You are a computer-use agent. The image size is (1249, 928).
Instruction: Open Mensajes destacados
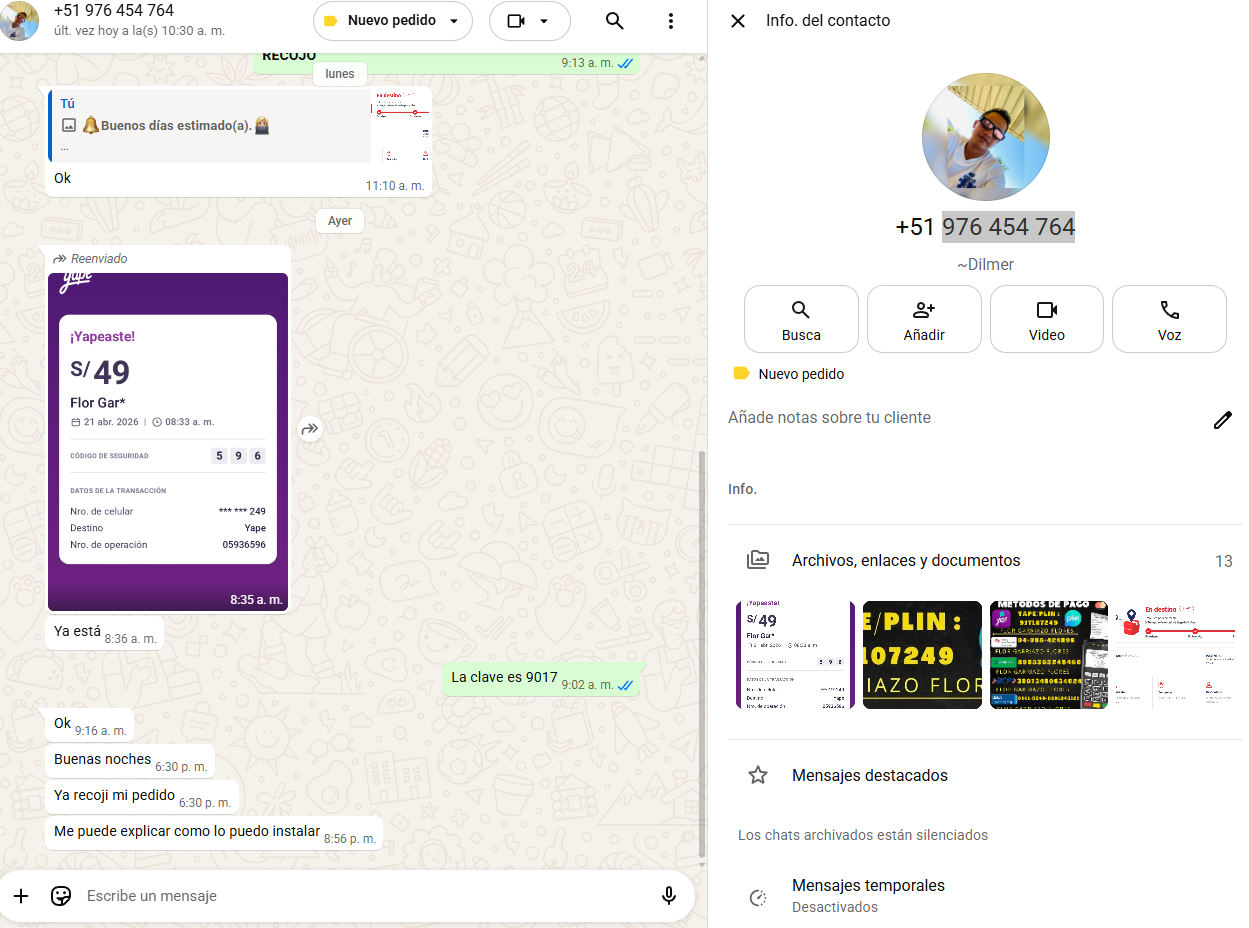tap(869, 775)
